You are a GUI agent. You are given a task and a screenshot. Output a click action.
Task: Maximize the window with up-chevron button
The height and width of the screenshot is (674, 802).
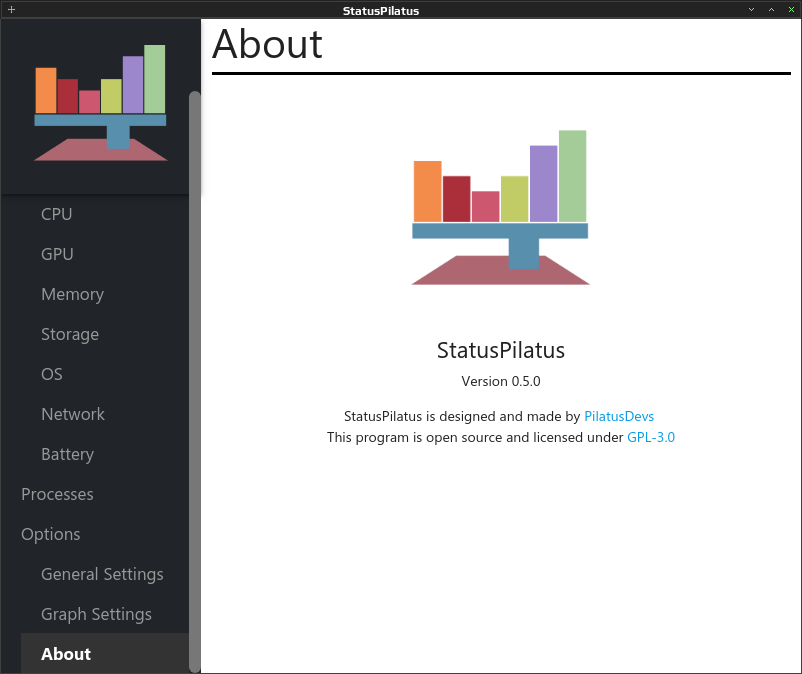point(771,10)
